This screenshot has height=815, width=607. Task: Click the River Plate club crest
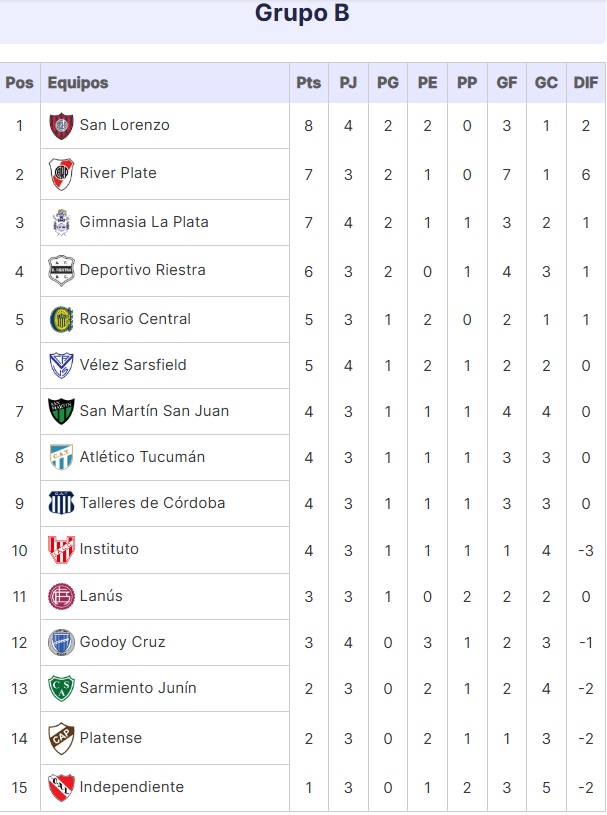[x=61, y=174]
